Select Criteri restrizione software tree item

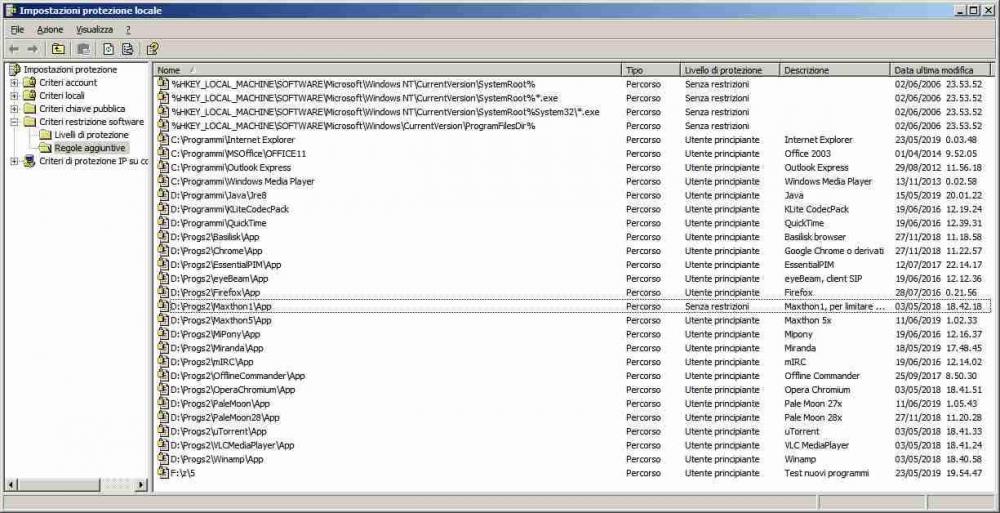(x=91, y=122)
